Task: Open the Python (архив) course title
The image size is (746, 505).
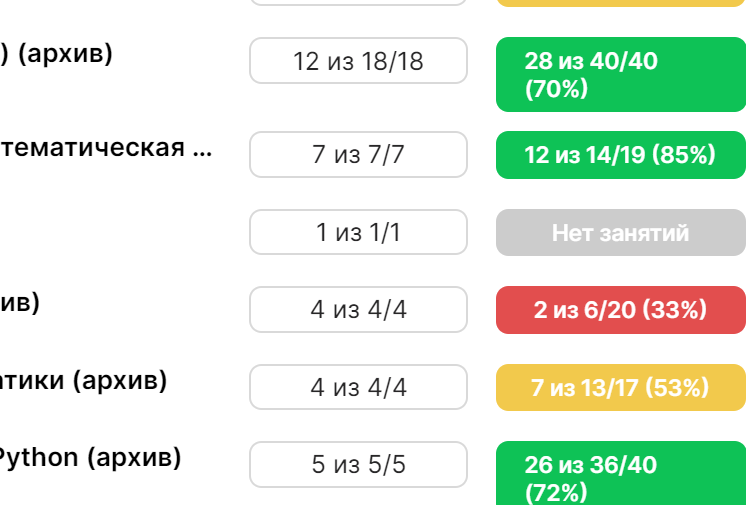Action: [88, 458]
